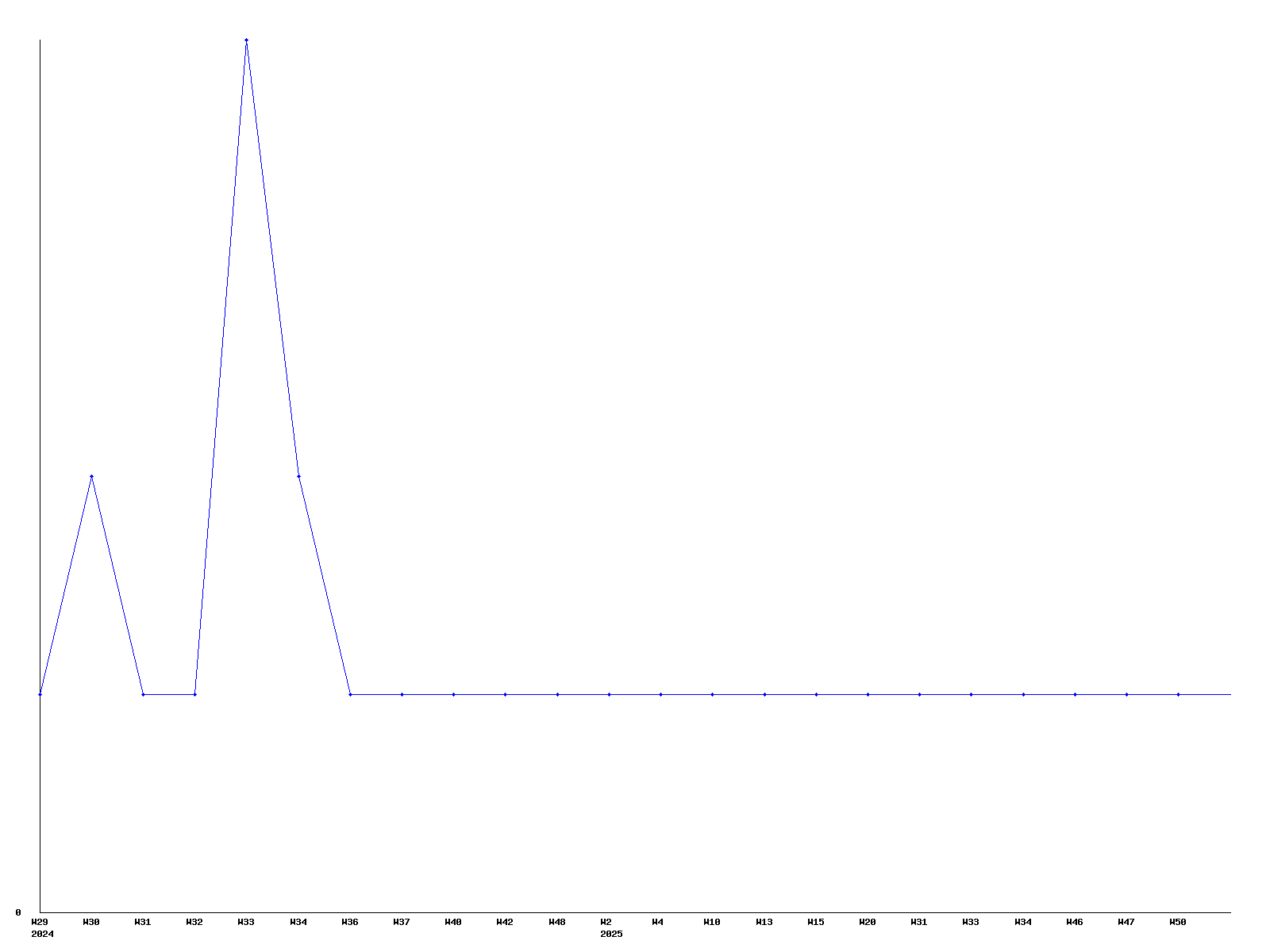Select the W10 x-axis label
The height and width of the screenshot is (952, 1270).
pyautogui.click(x=712, y=922)
